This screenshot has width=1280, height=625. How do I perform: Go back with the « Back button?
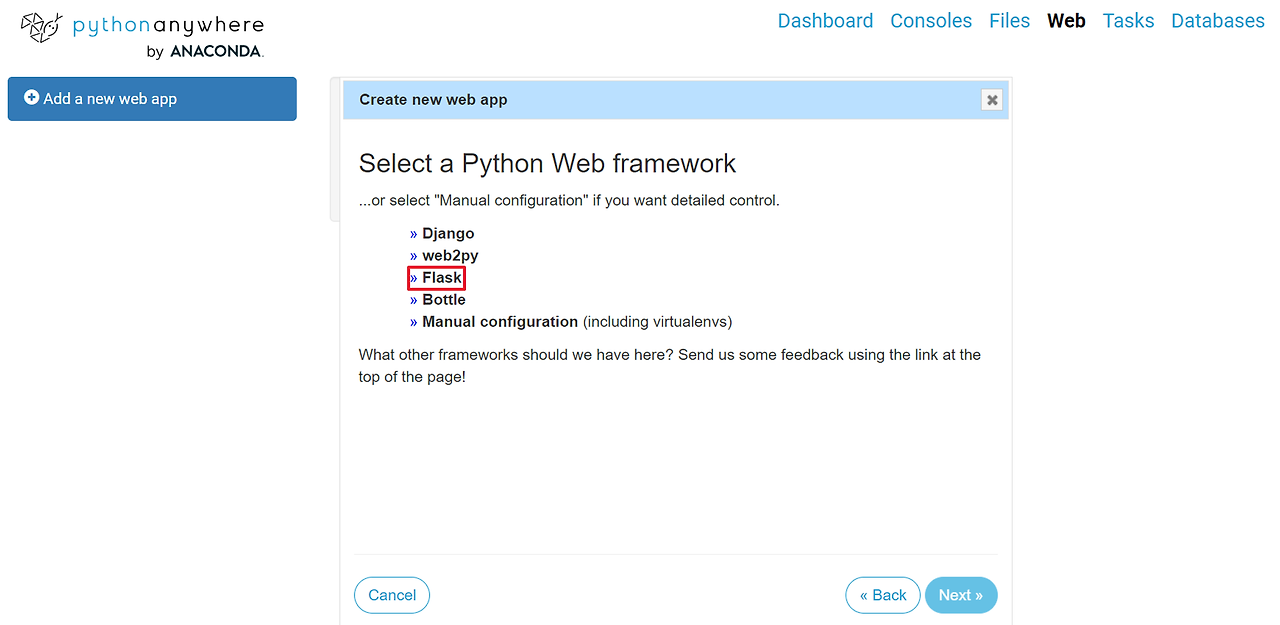point(883,595)
